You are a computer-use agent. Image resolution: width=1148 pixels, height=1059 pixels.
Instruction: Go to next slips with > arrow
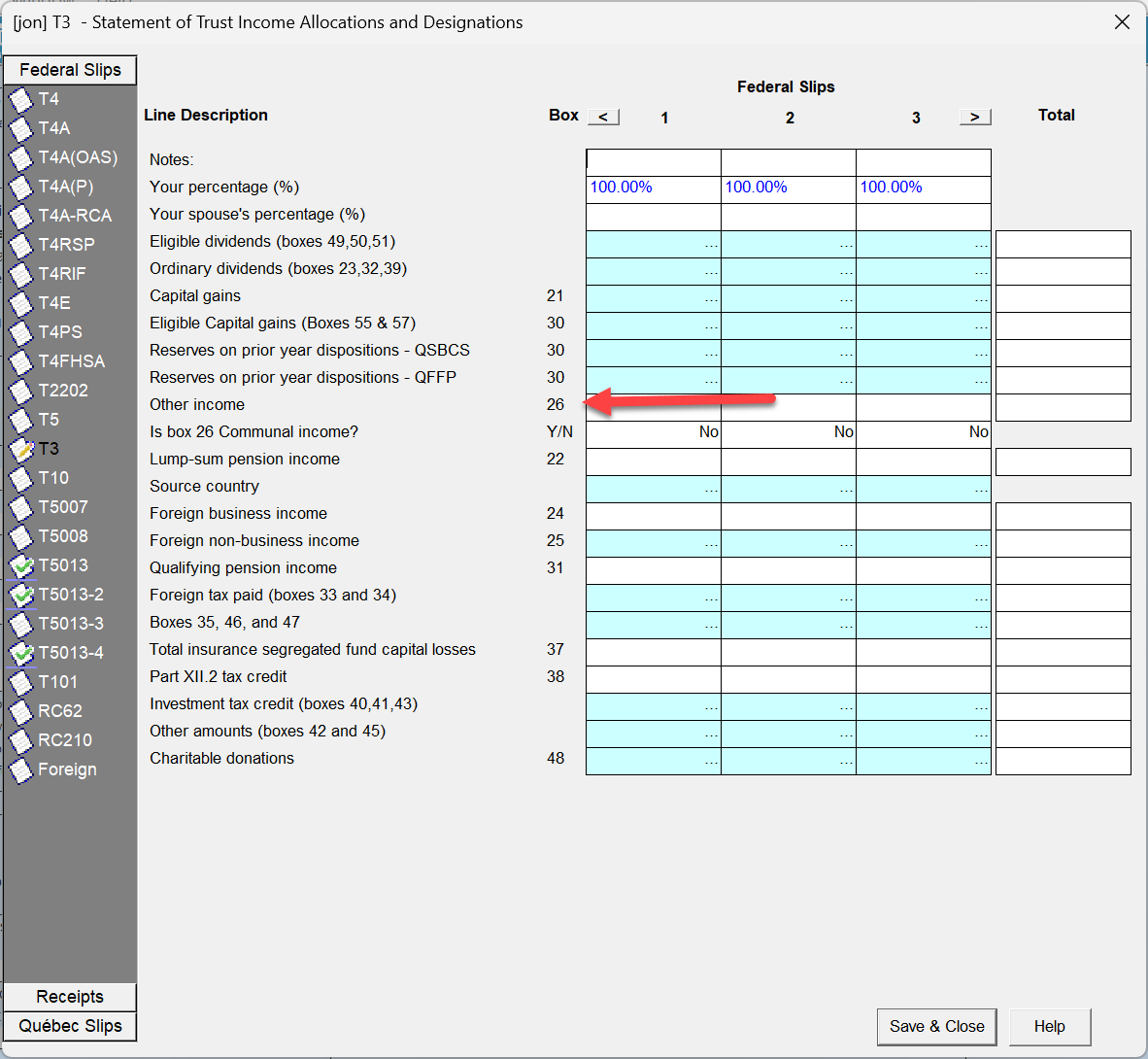pos(975,117)
